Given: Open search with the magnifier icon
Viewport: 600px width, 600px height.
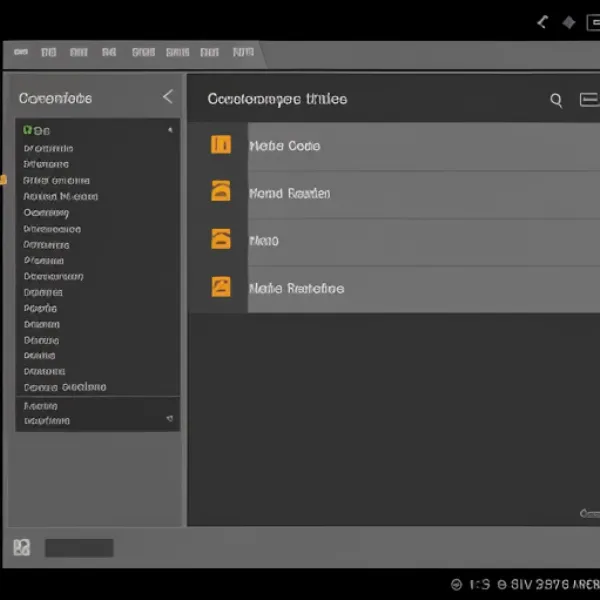Looking at the screenshot, I should [x=556, y=101].
